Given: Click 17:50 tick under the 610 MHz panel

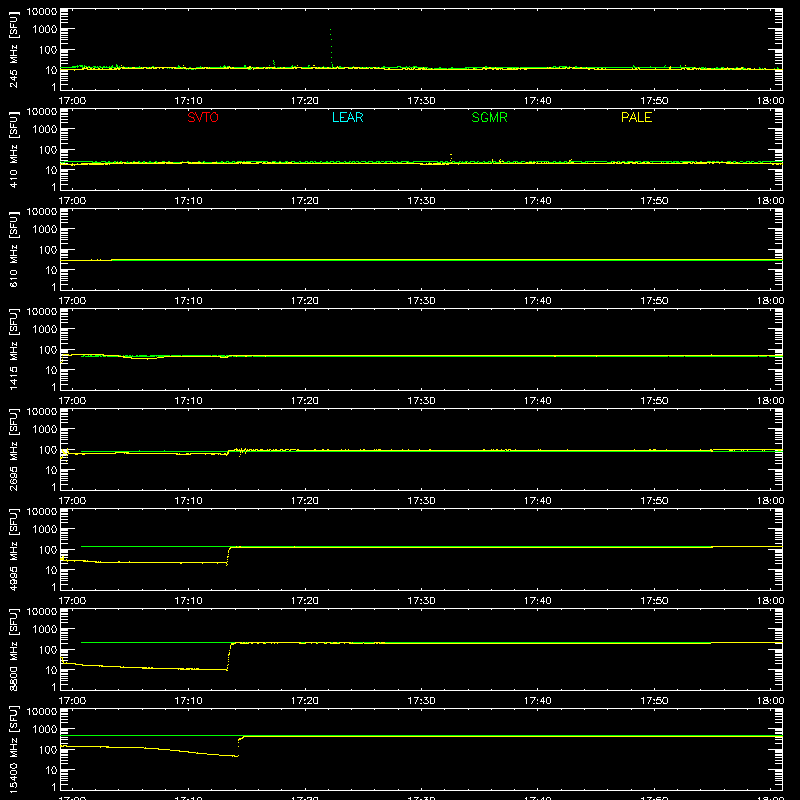Looking at the screenshot, I should [x=654, y=301].
